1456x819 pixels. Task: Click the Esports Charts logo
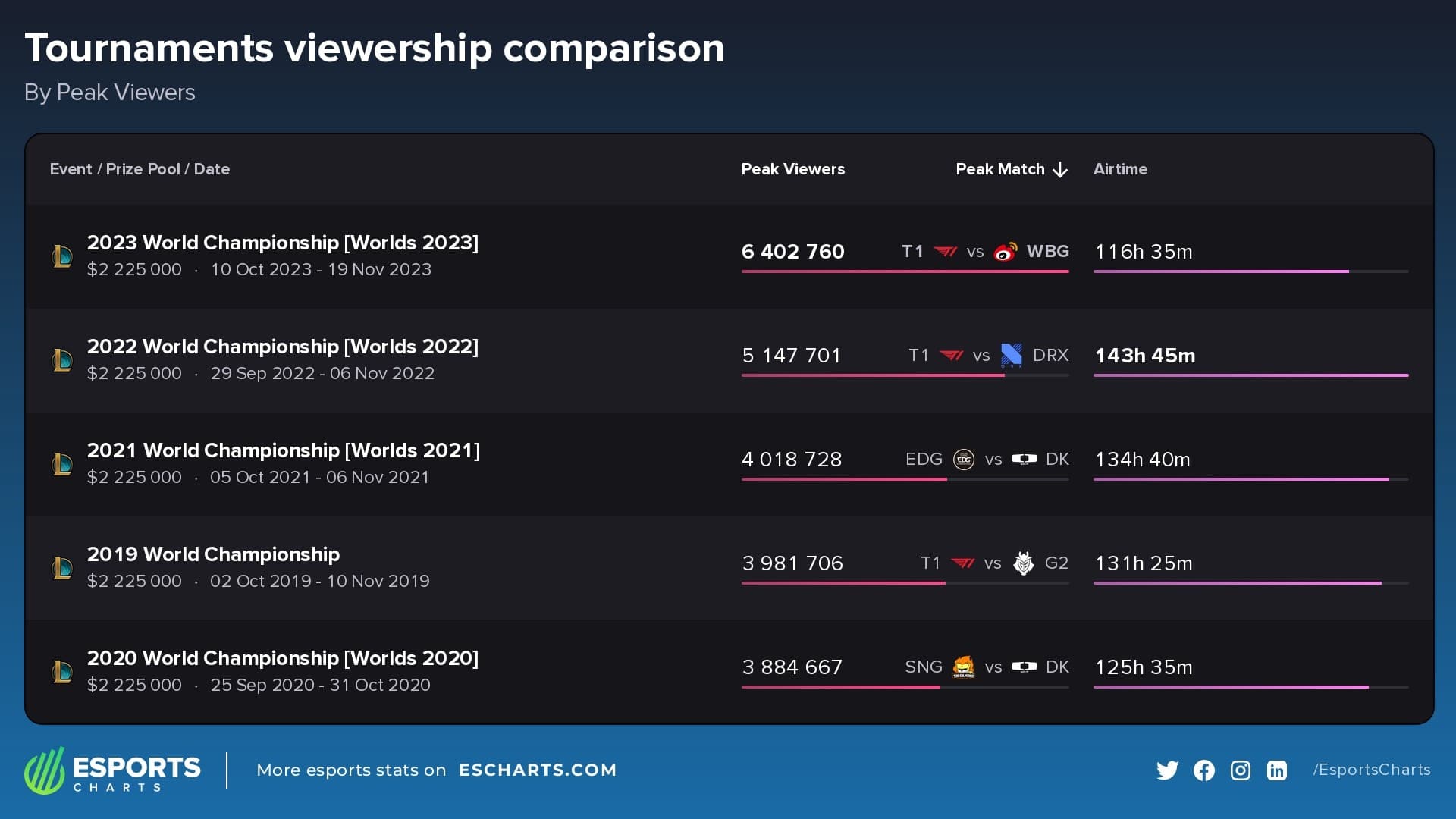(112, 770)
